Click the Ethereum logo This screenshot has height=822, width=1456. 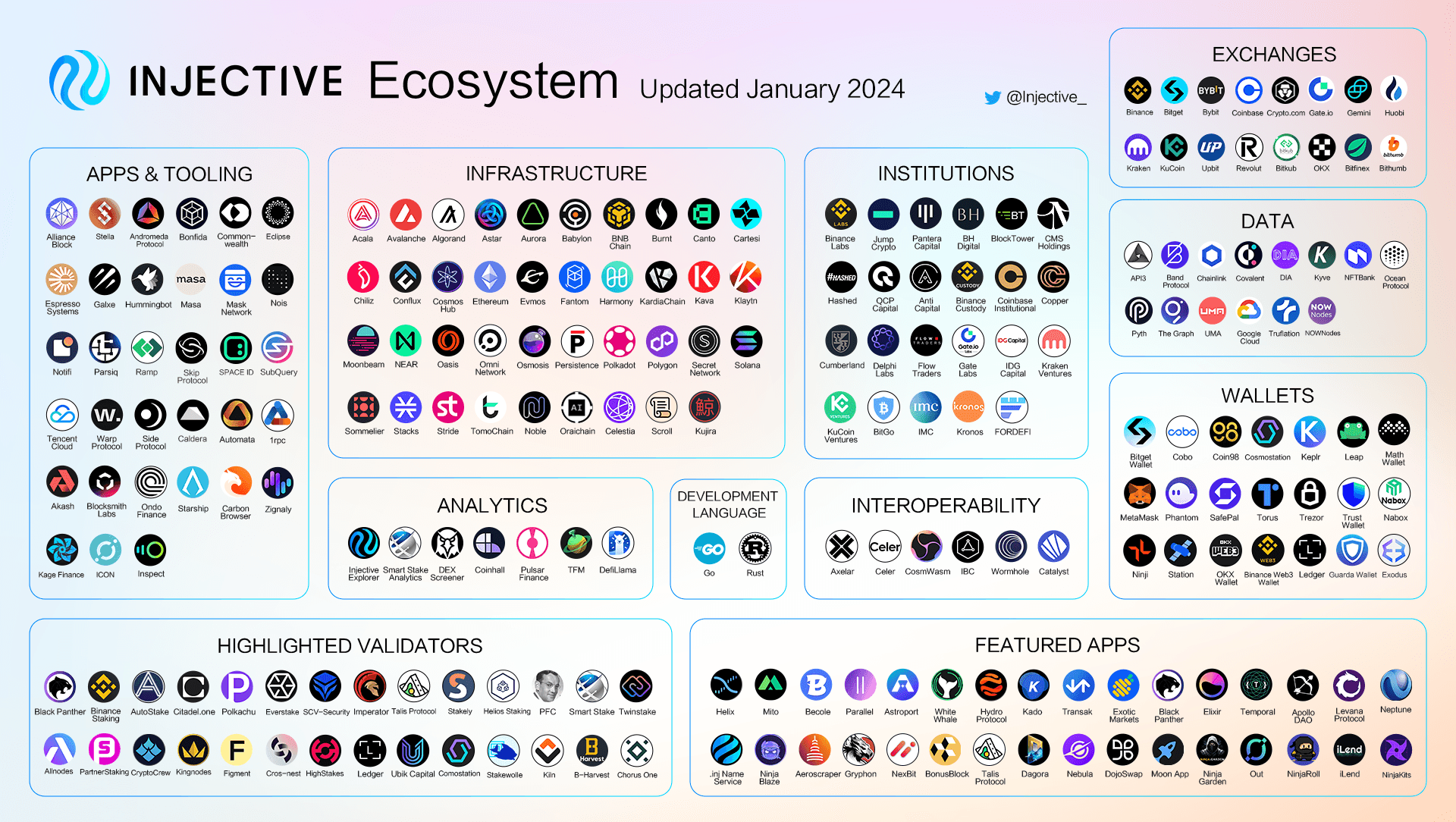pyautogui.click(x=490, y=278)
